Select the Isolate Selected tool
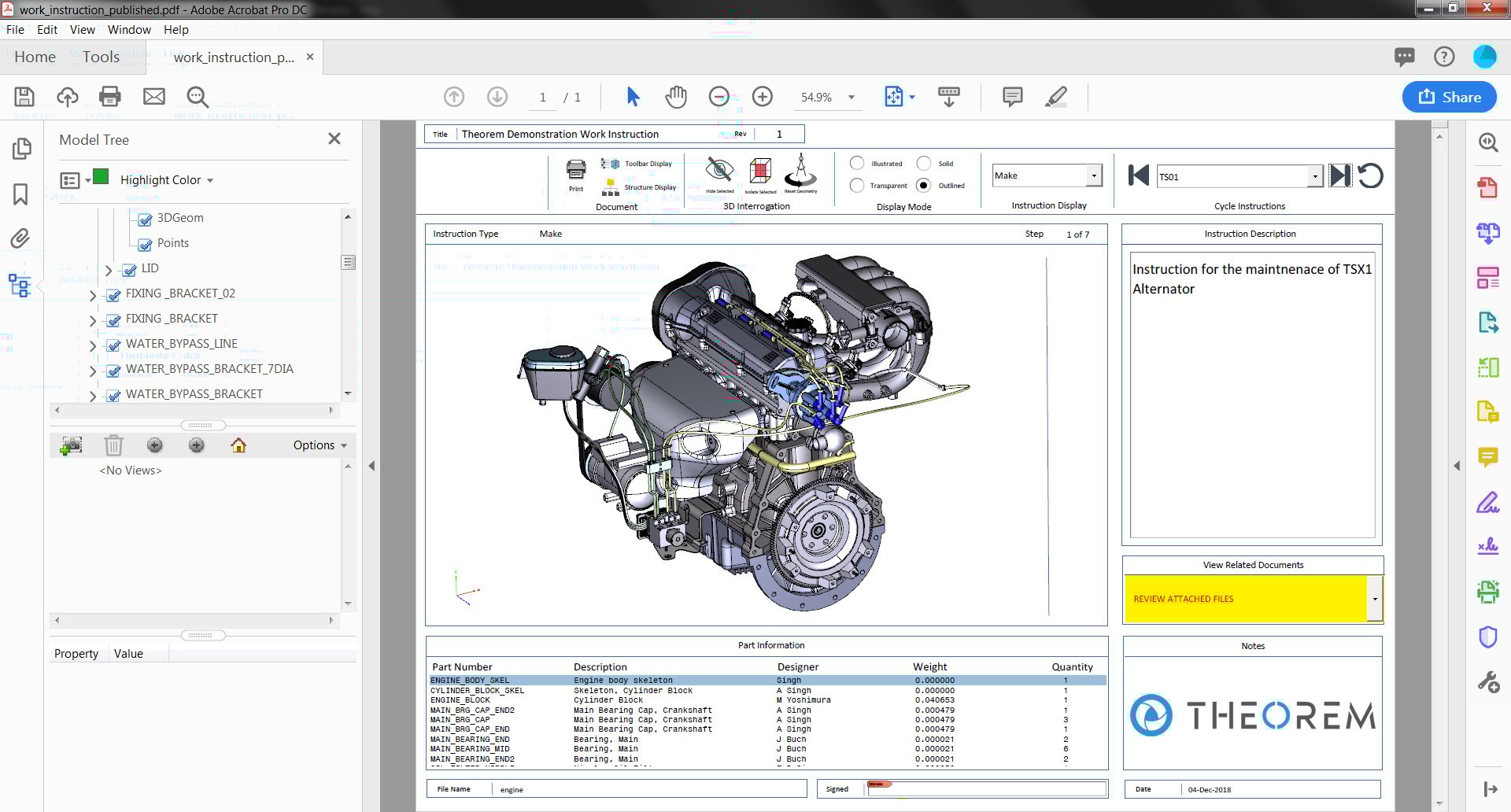Viewport: 1511px width, 812px height. 760,170
